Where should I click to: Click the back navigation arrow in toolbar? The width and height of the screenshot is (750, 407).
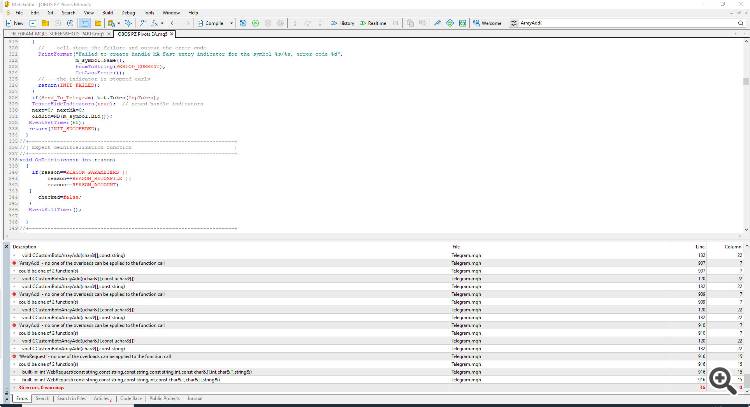[x=172, y=23]
